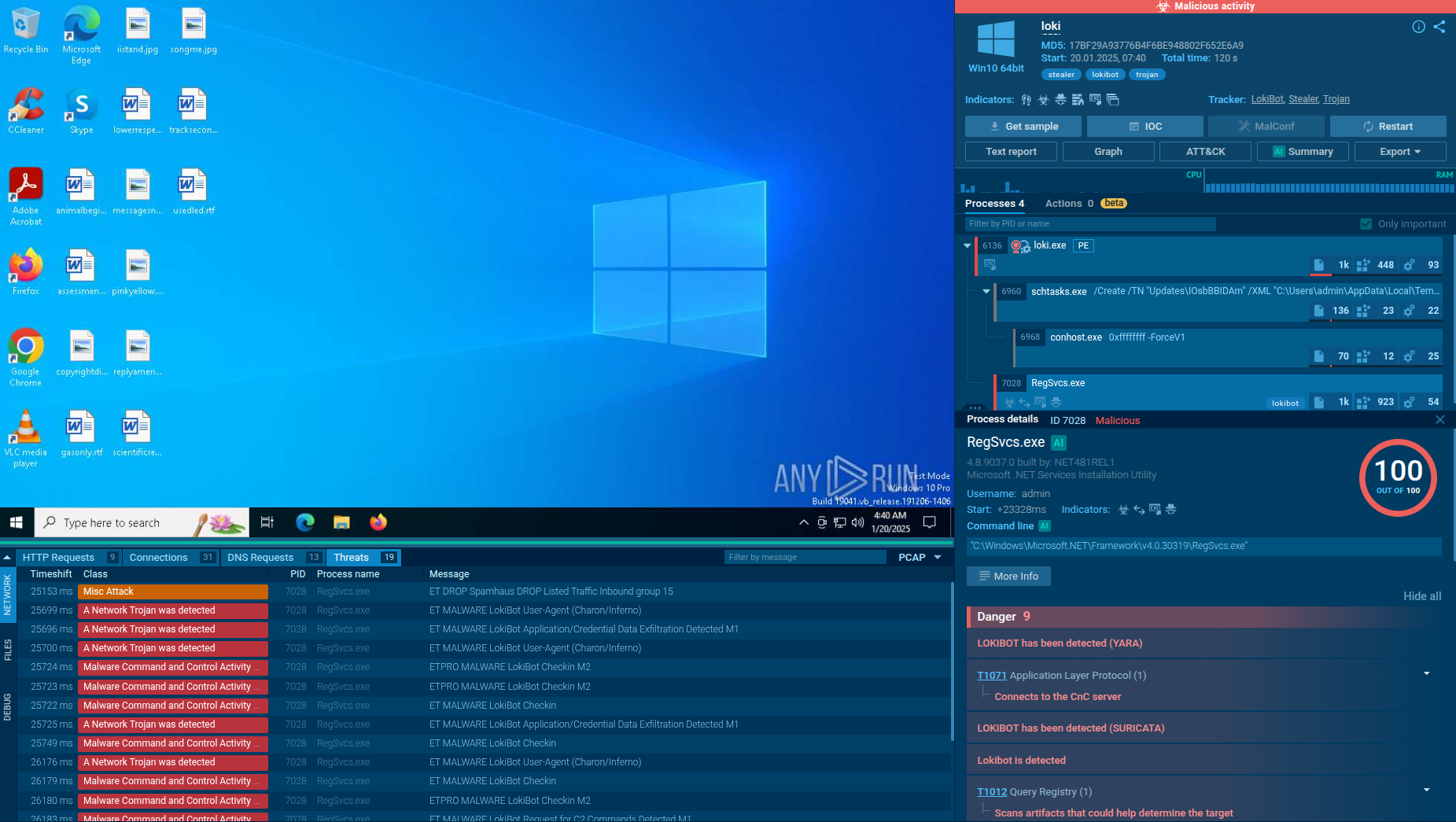Click Firefox icon in the taskbar
Screen dimensions: 1456x822
(x=378, y=522)
